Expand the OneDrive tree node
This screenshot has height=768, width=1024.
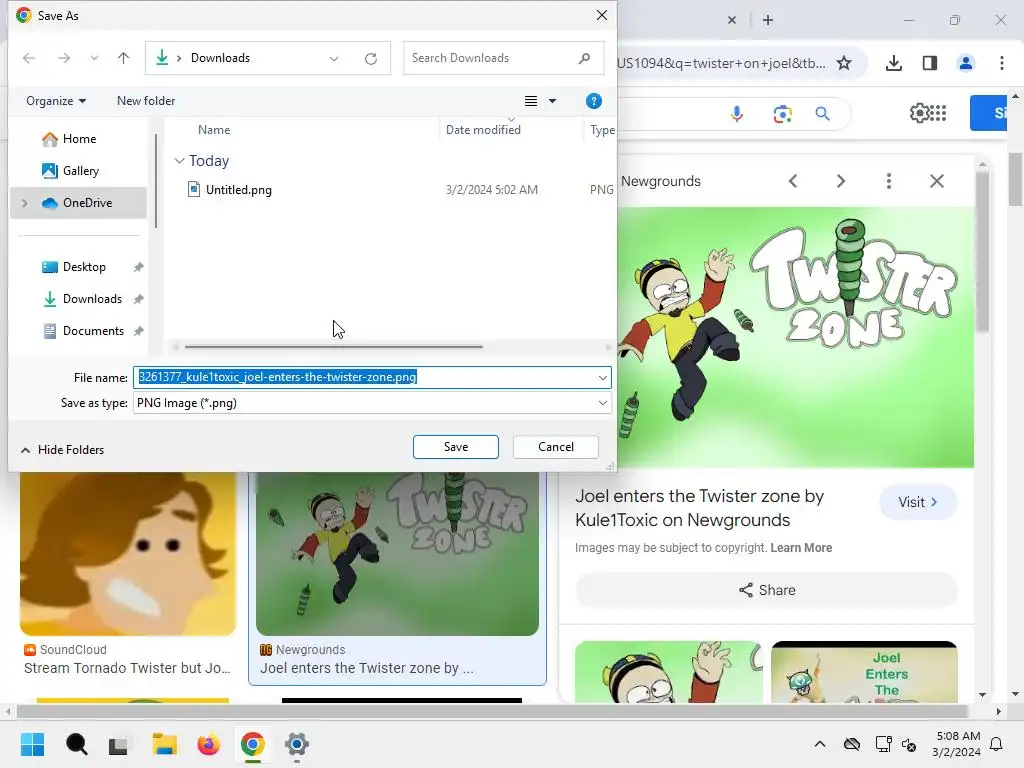pyautogui.click(x=25, y=203)
